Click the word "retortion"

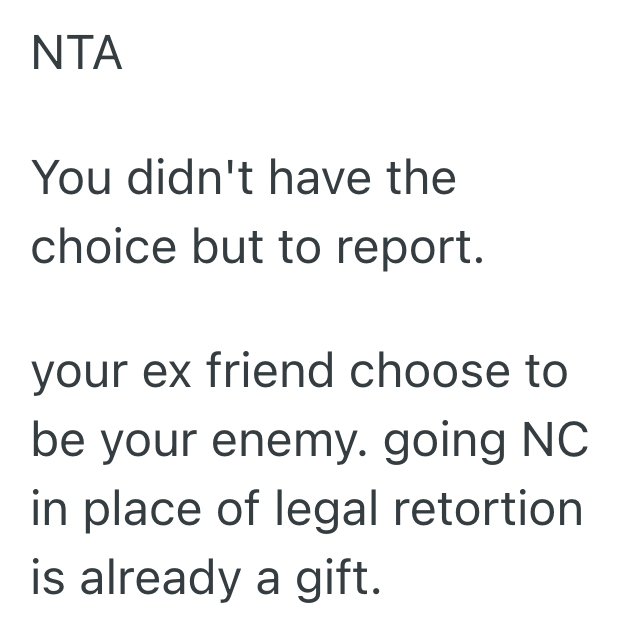(x=499, y=507)
